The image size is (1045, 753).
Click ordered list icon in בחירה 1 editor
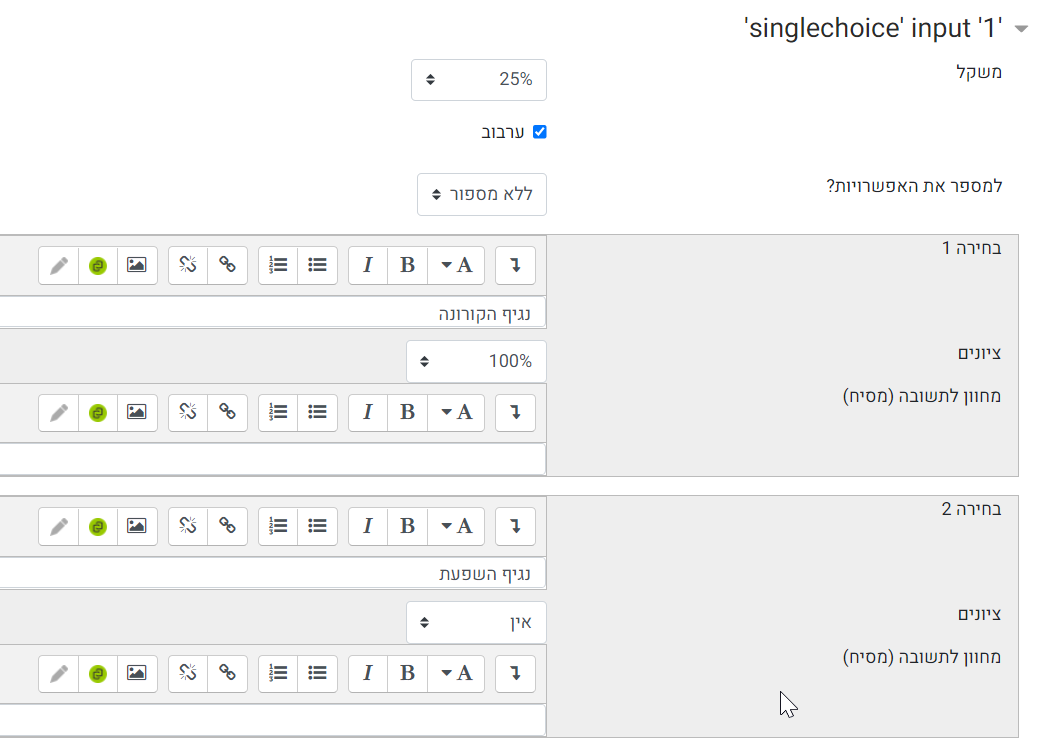(x=278, y=265)
